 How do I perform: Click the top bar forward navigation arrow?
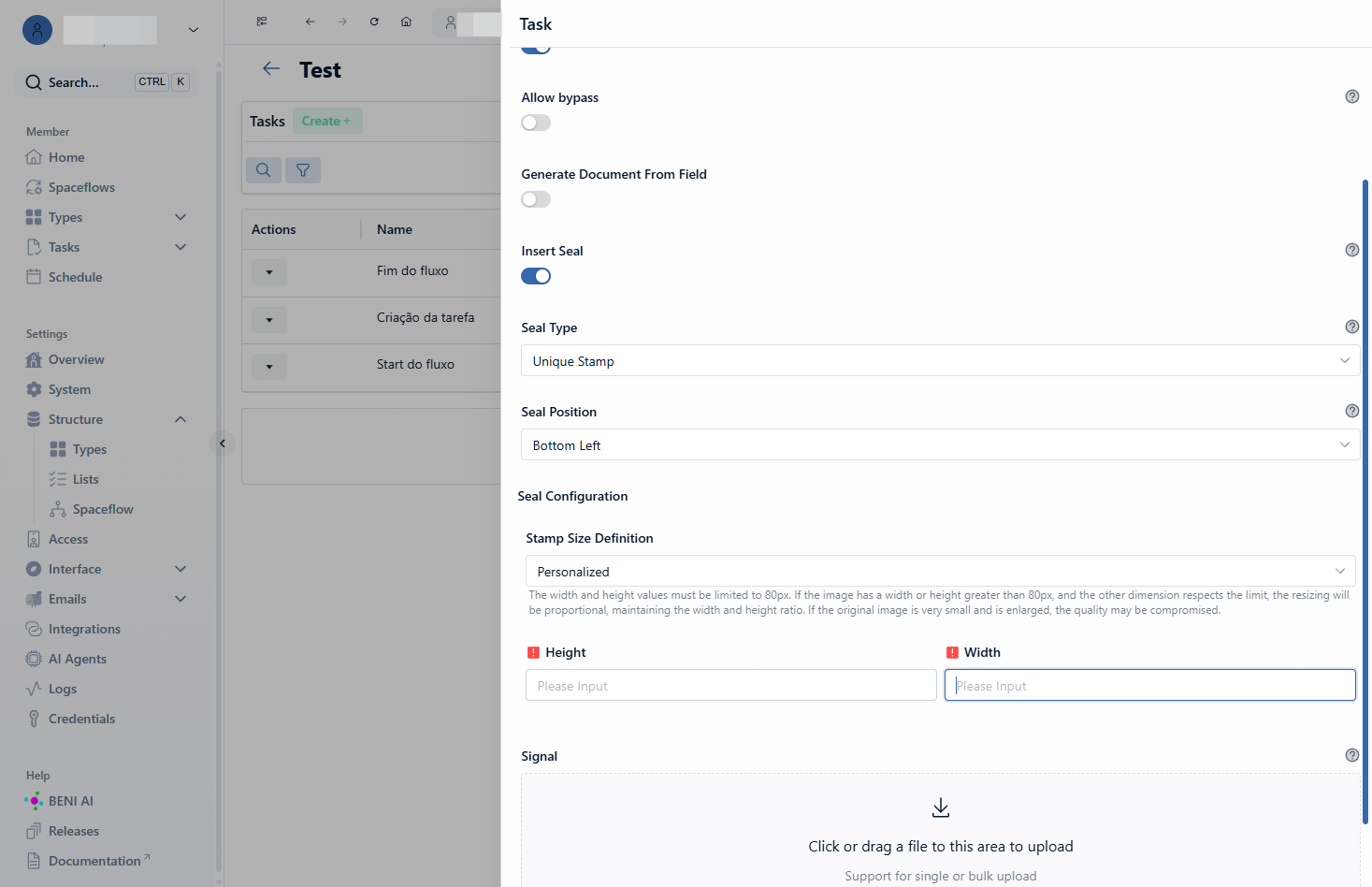[x=342, y=22]
